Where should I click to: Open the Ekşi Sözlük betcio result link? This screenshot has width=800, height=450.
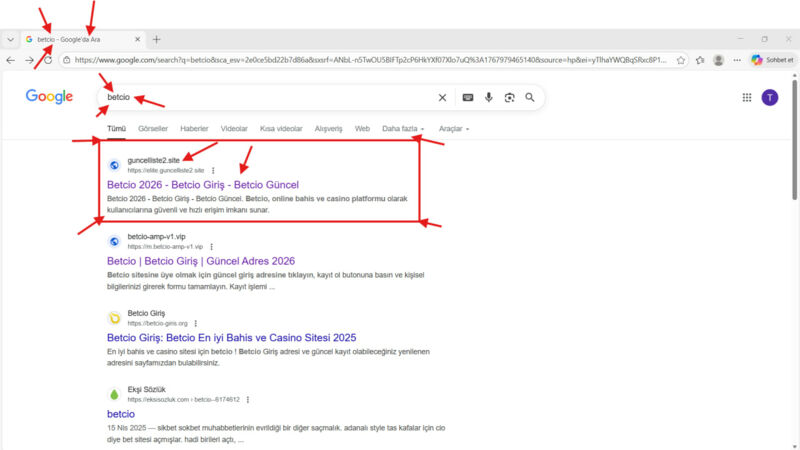tap(121, 414)
